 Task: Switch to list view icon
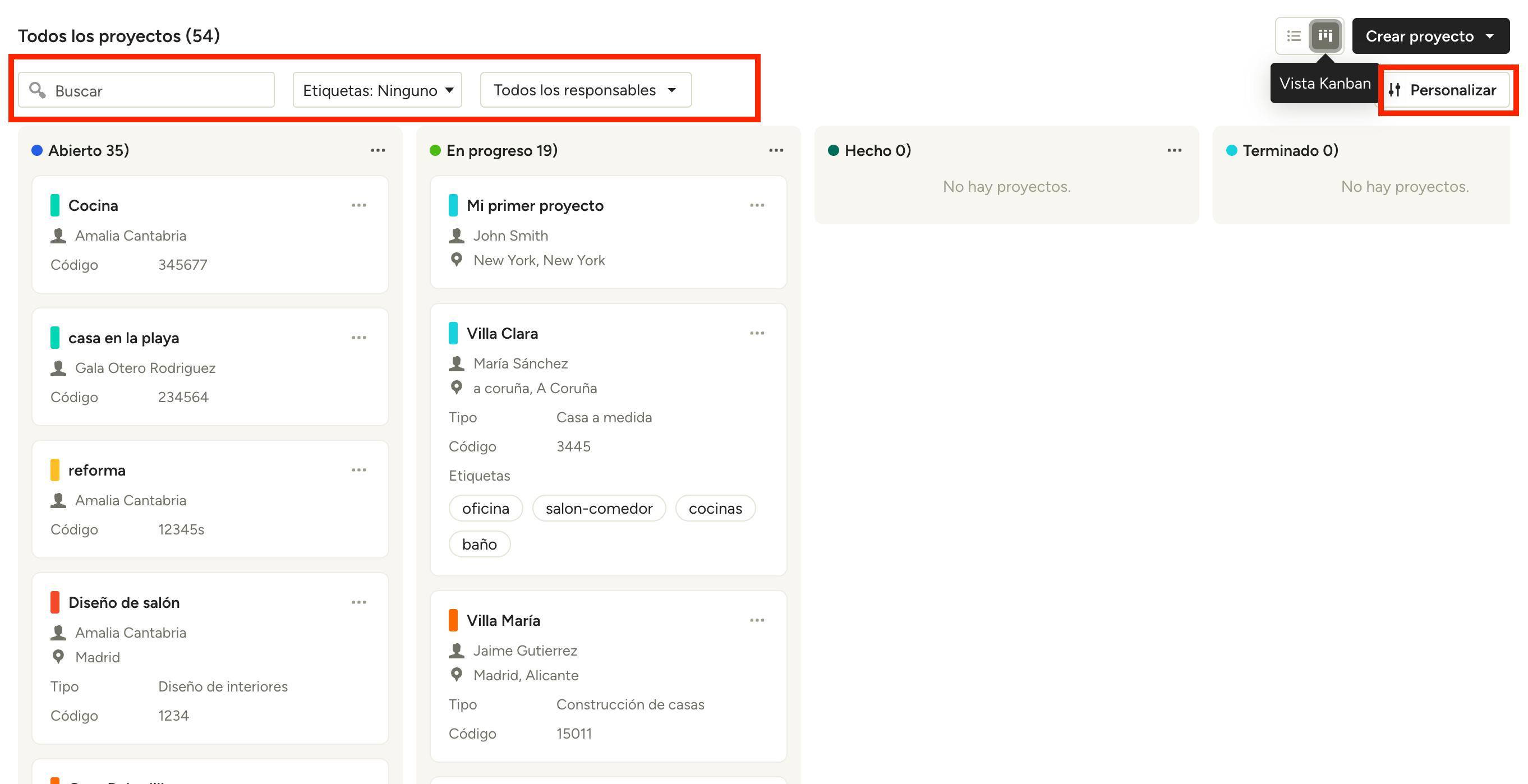pos(1294,36)
